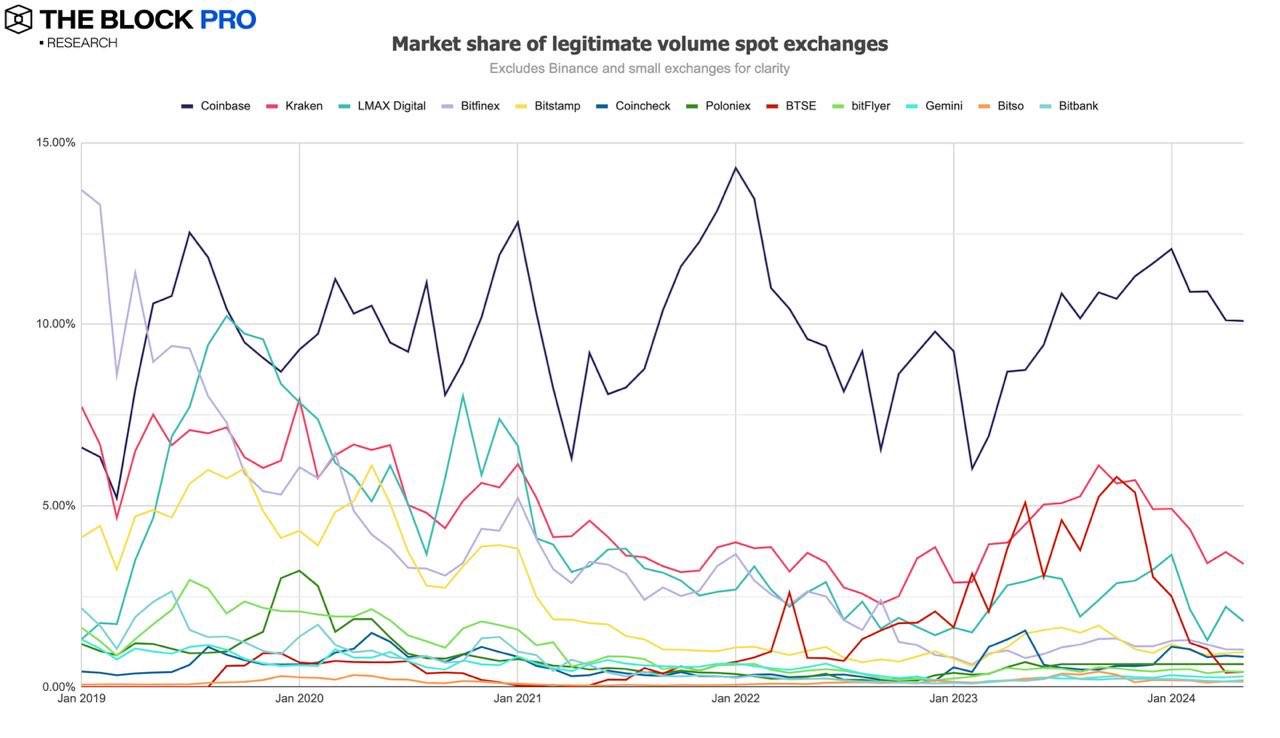Viewport: 1280px width, 738px height.
Task: Click the Coincheck legend marker
Action: (x=602, y=106)
